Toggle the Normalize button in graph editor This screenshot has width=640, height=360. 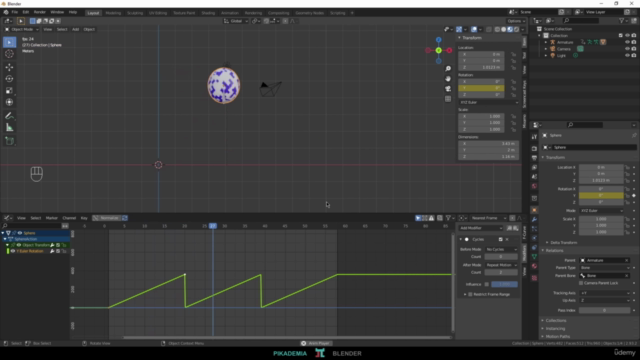click(x=106, y=218)
